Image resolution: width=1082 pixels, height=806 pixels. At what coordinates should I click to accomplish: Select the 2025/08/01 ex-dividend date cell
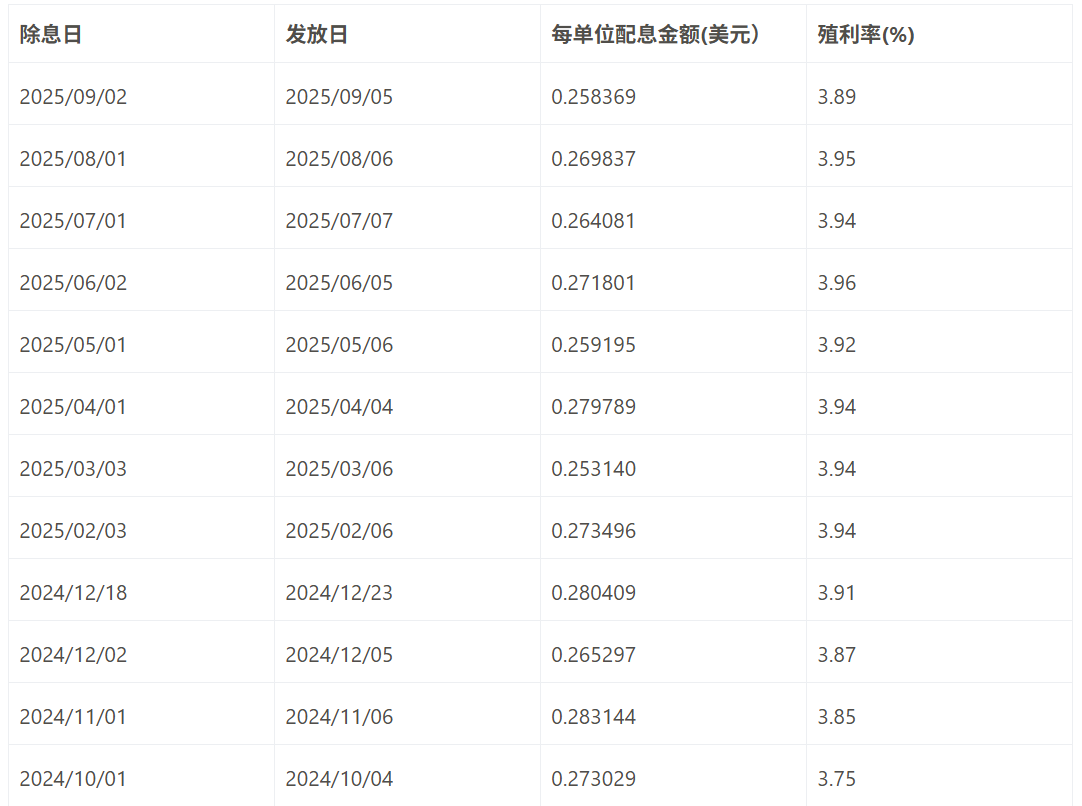coord(71,158)
